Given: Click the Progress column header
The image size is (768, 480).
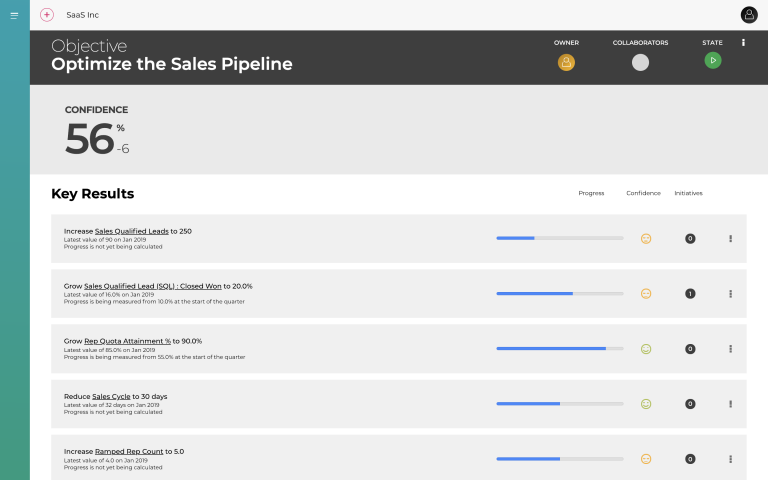Looking at the screenshot, I should click(x=591, y=193).
